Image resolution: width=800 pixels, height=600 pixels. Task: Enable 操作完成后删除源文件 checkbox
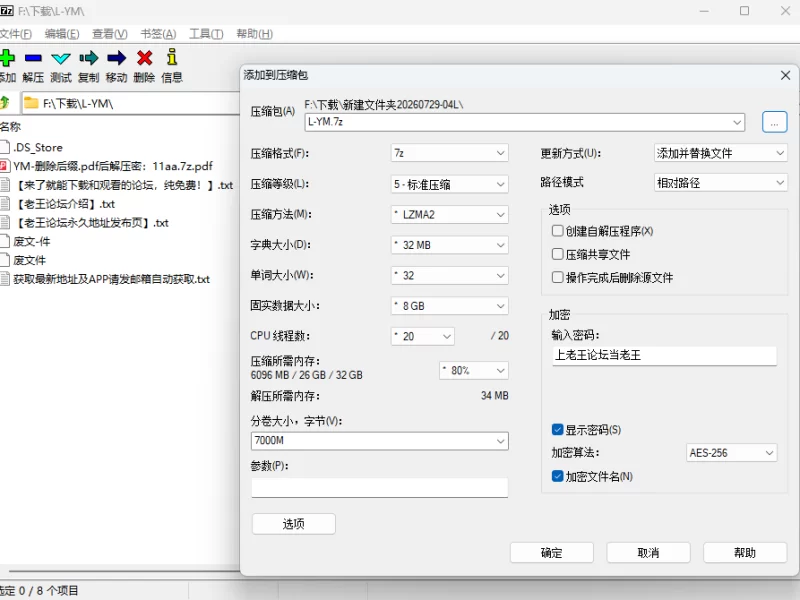(557, 277)
